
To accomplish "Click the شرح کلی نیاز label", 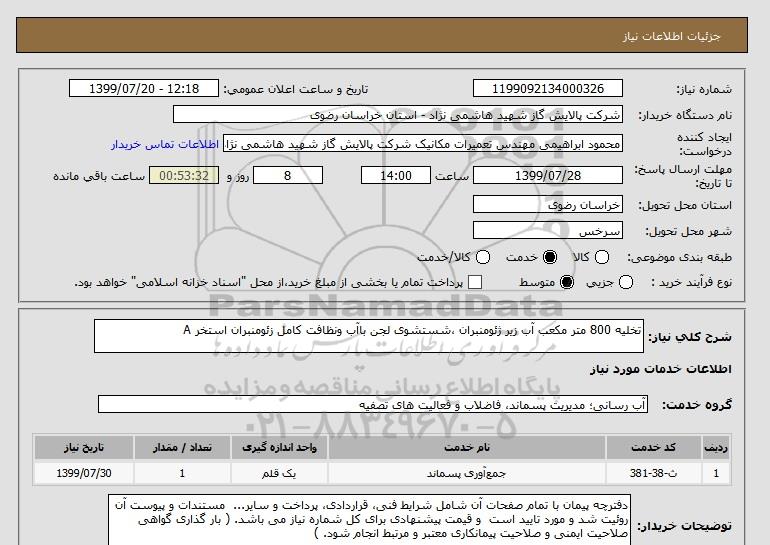I will coord(690,337).
